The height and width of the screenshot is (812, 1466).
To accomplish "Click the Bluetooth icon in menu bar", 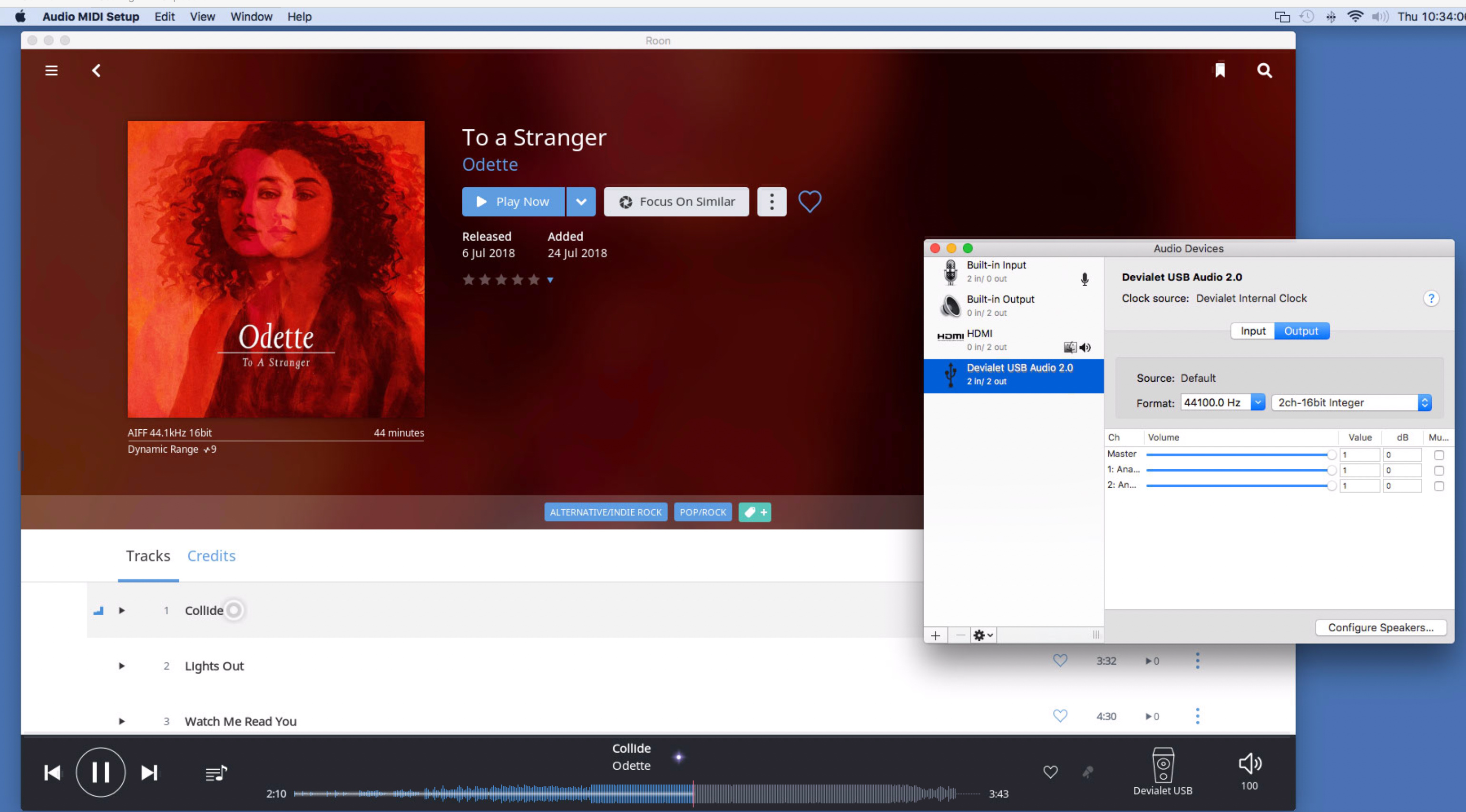I will (x=1330, y=17).
